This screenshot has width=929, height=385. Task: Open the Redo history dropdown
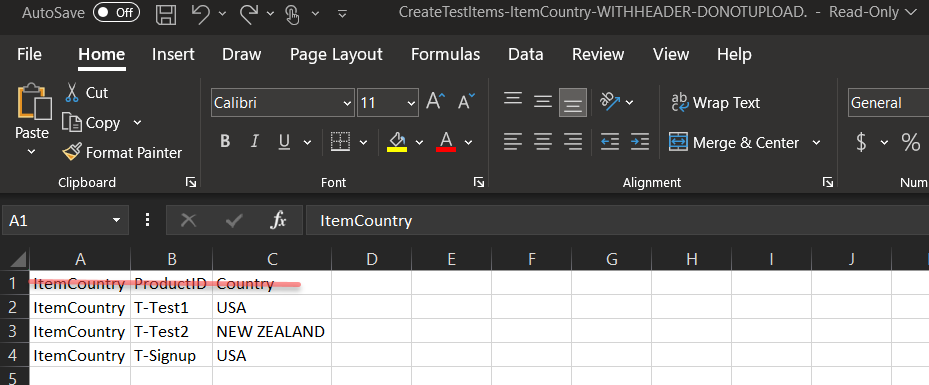pos(270,13)
